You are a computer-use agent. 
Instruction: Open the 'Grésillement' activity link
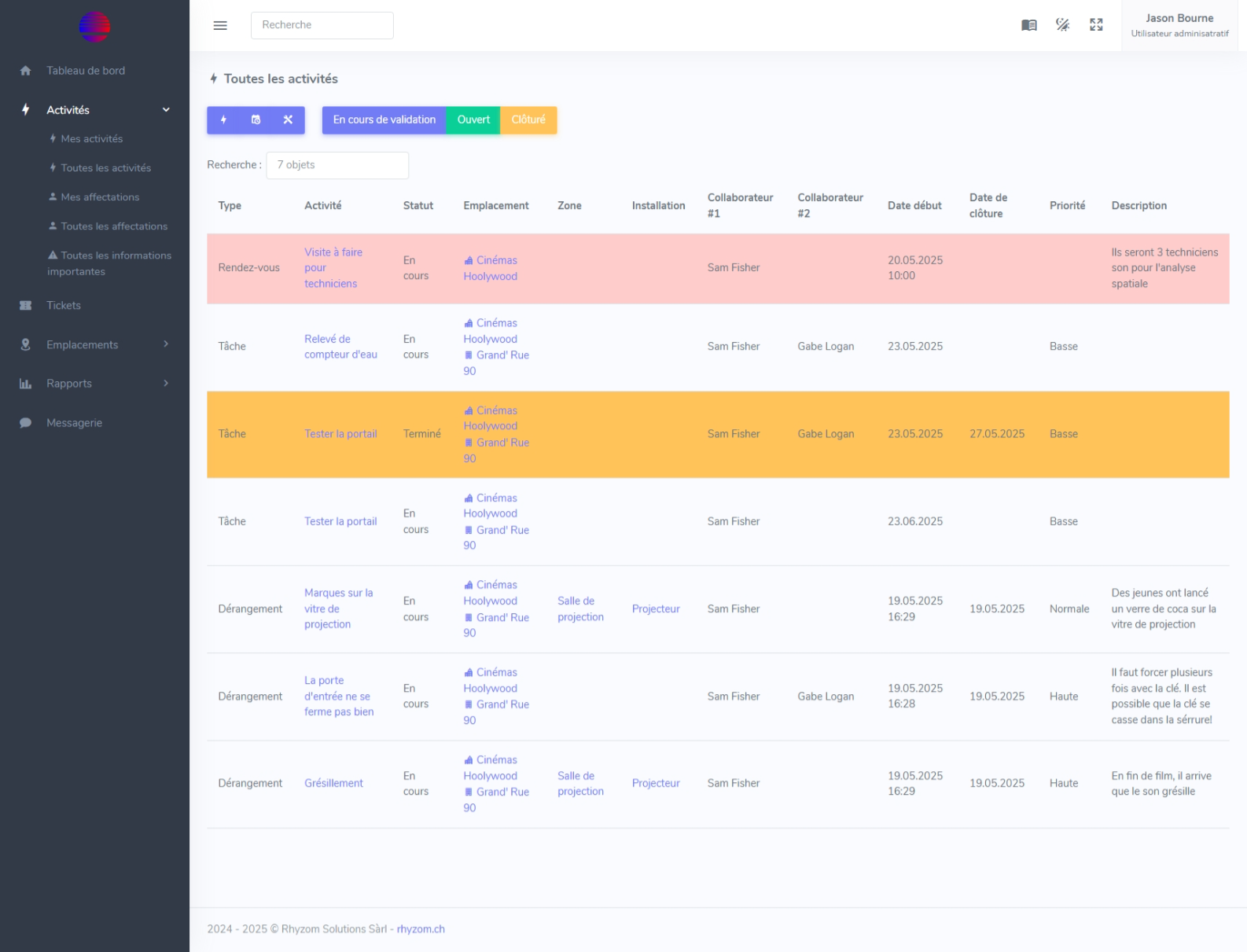coord(333,784)
